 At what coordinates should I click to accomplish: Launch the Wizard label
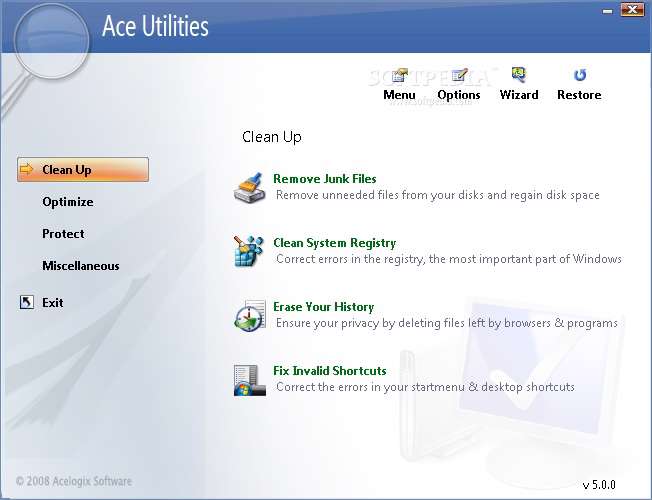pos(519,95)
